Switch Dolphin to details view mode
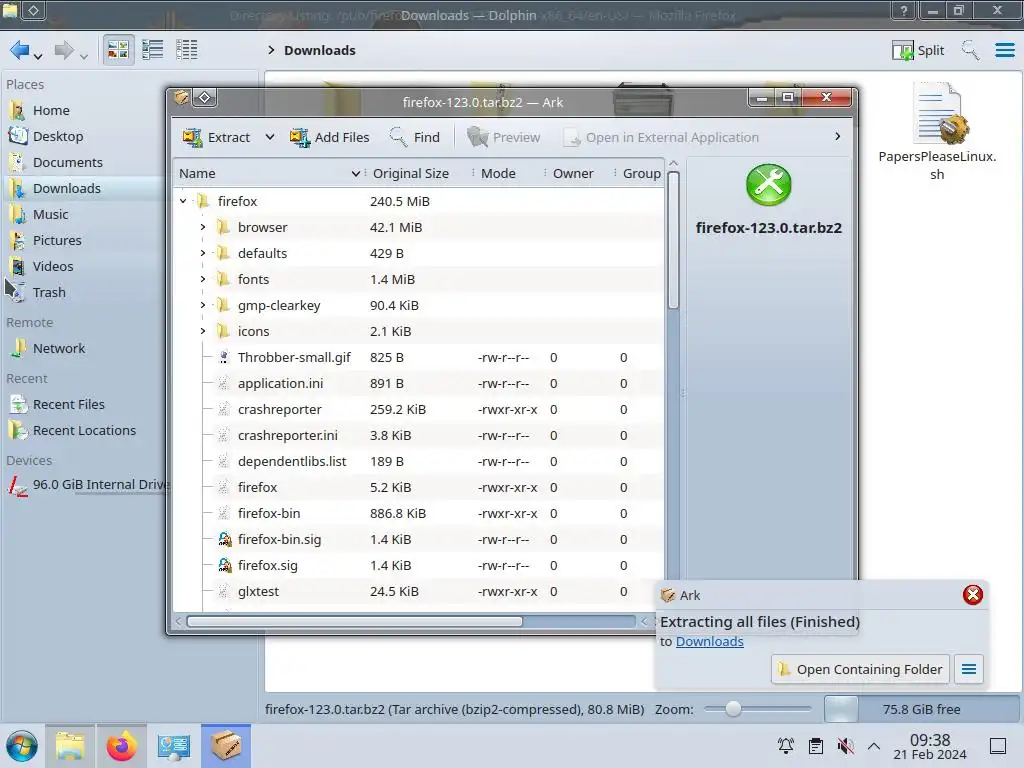Image resolution: width=1024 pixels, height=768 pixels. point(187,50)
